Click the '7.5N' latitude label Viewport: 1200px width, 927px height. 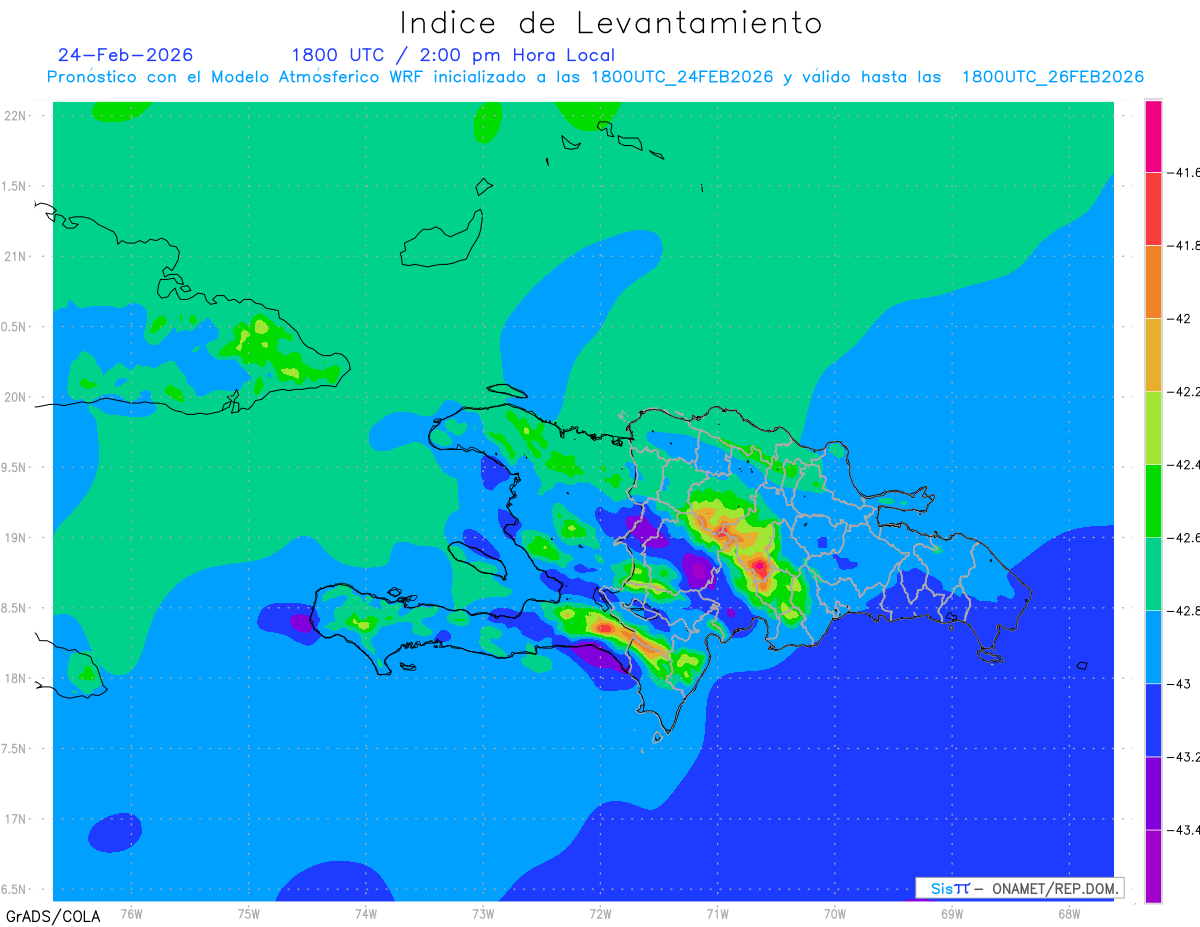15,749
